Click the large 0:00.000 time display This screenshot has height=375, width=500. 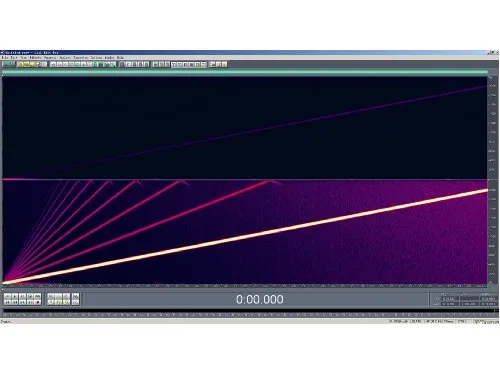(x=260, y=299)
